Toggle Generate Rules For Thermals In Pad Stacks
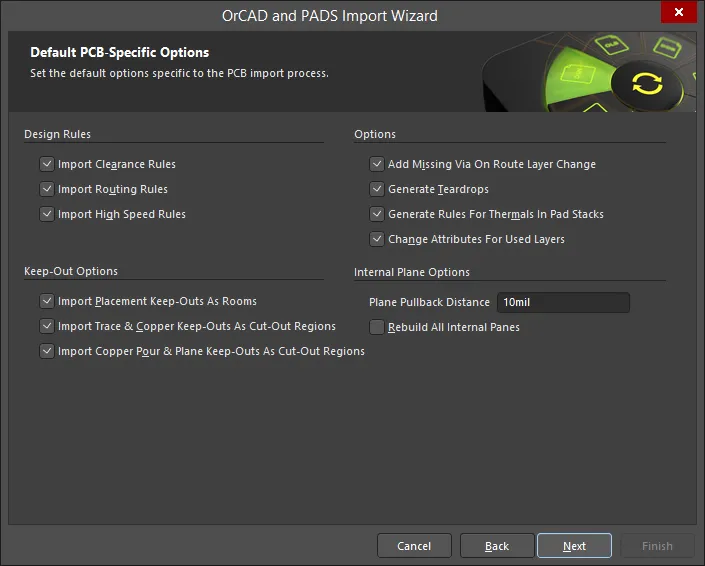This screenshot has height=566, width=705. tap(377, 214)
